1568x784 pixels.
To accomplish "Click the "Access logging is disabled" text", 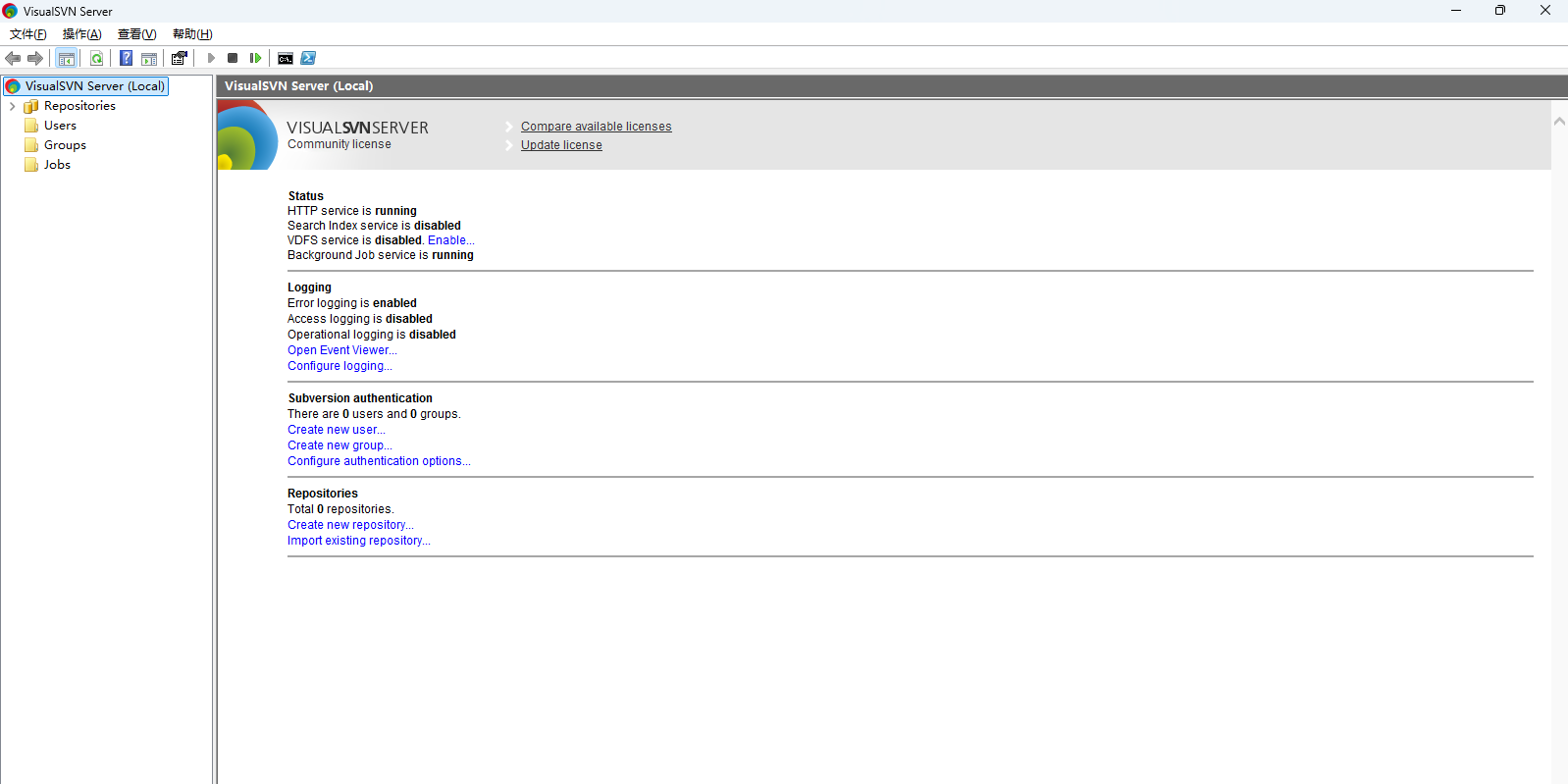I will 360,319.
